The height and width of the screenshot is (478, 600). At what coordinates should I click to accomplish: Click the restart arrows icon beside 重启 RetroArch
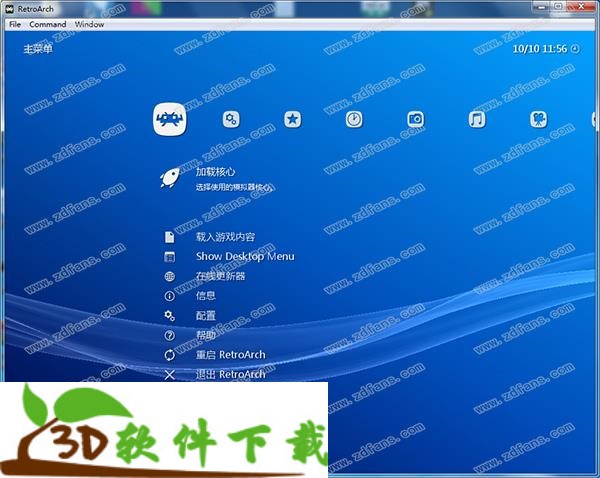(170, 355)
